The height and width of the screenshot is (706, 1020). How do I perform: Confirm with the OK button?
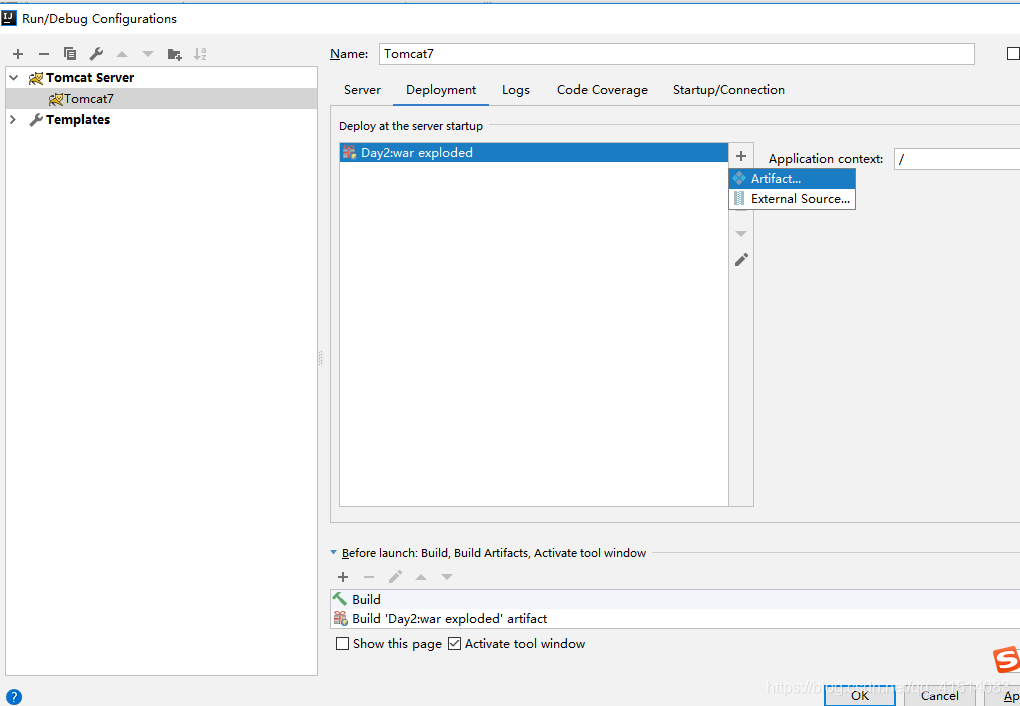tap(860, 696)
